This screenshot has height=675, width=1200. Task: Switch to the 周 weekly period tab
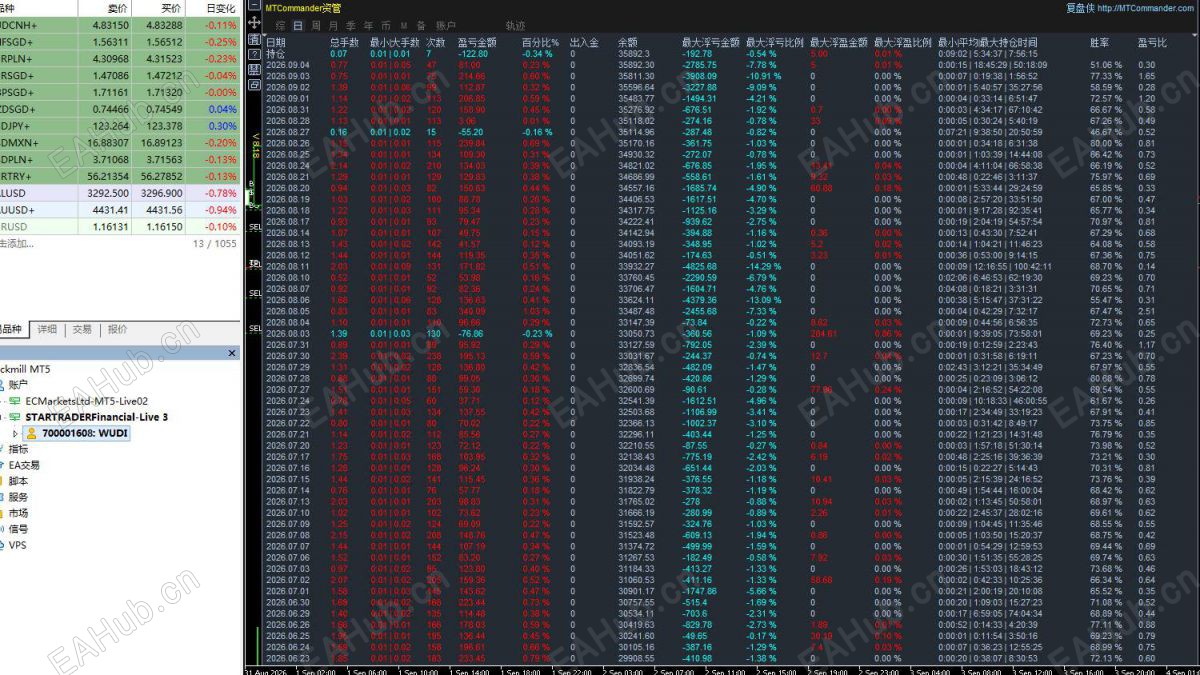click(x=317, y=25)
